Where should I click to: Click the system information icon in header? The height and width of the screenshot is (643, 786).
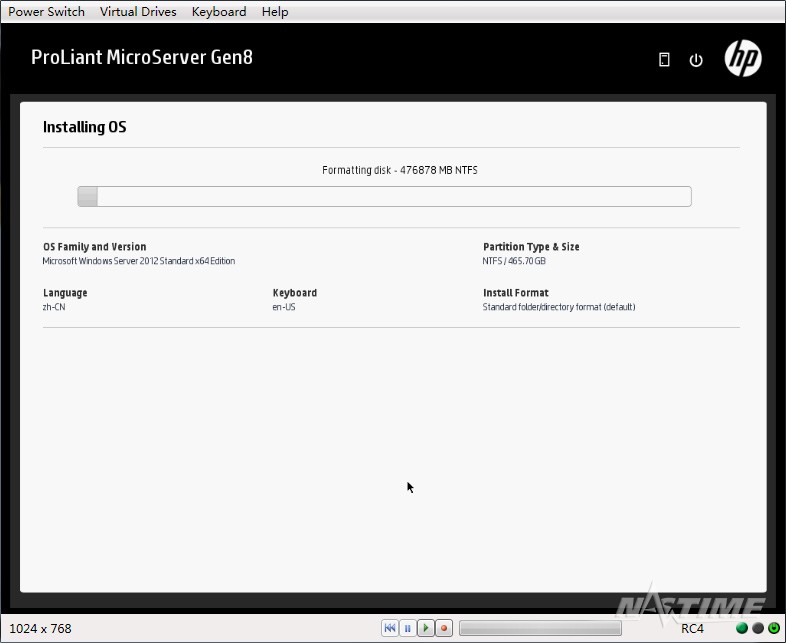[664, 60]
